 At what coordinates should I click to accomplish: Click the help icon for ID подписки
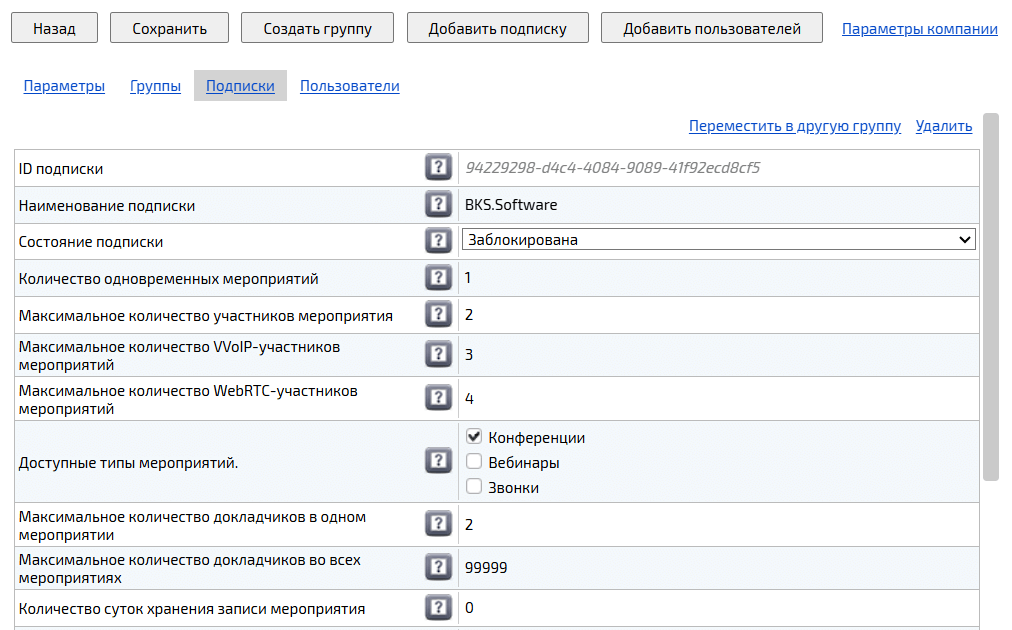click(x=438, y=167)
